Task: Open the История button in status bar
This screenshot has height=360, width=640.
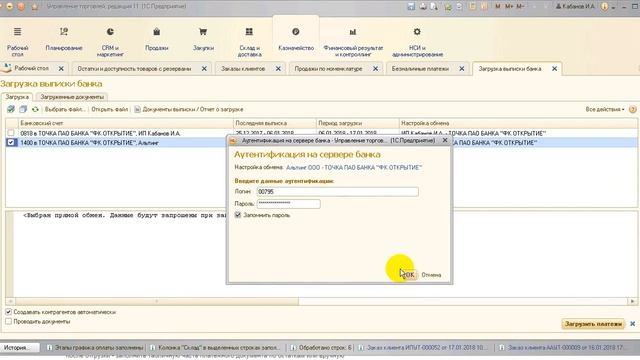Action: (20, 348)
